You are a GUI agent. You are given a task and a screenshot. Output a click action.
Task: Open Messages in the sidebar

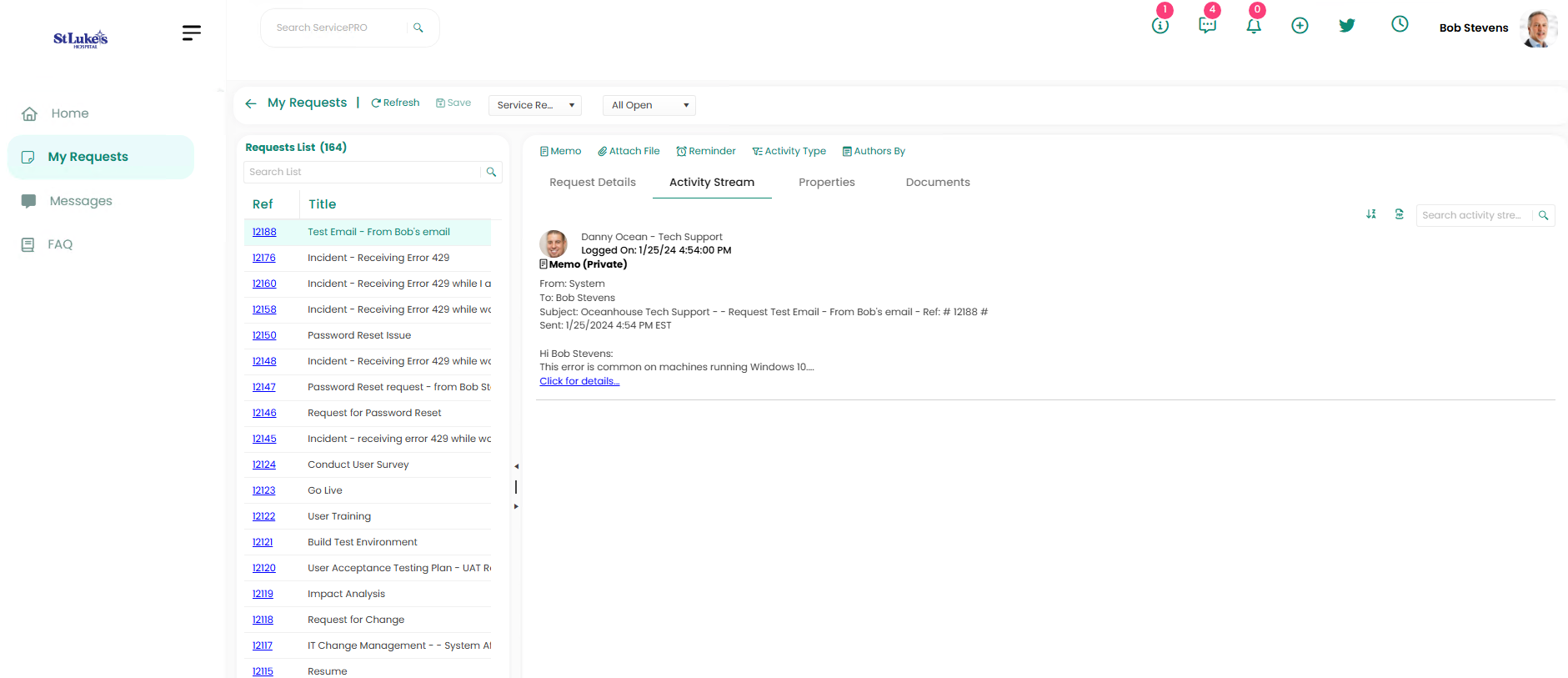click(81, 201)
